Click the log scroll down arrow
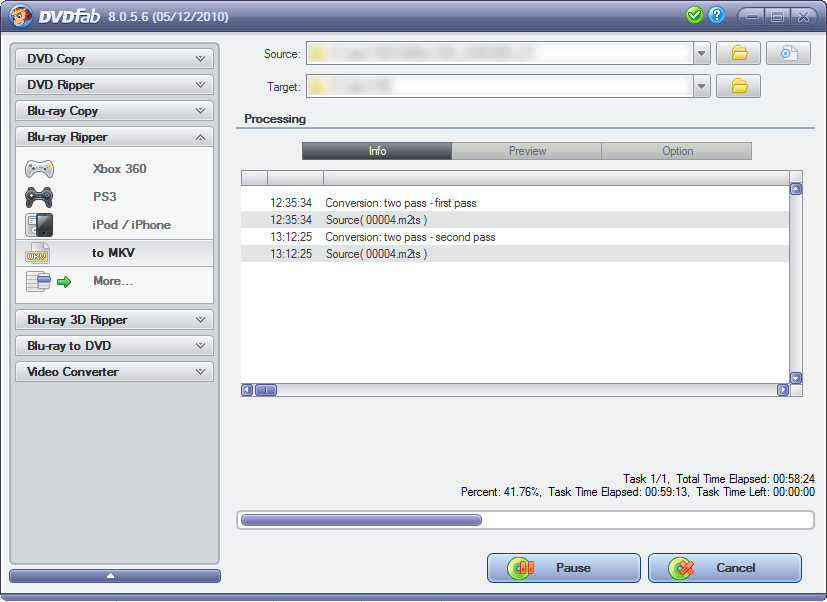 [796, 378]
